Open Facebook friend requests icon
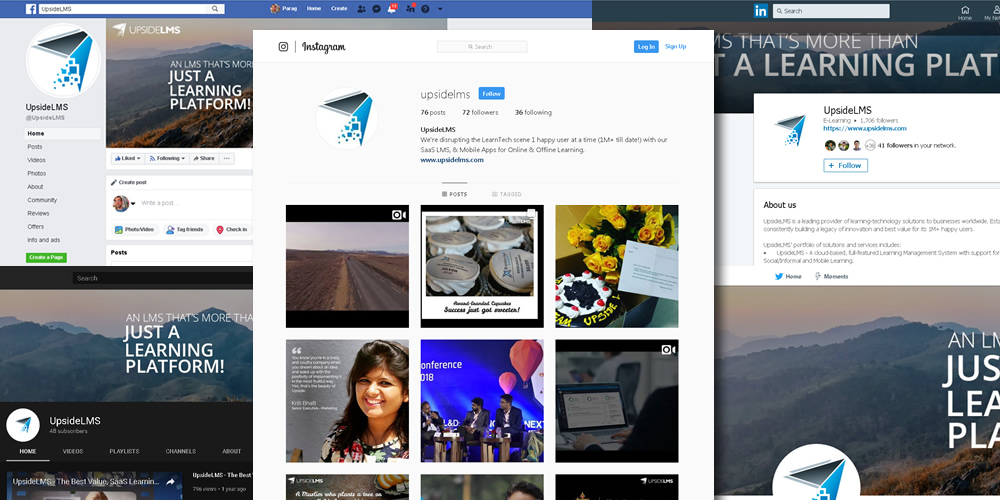The image size is (1000, 500). 362,9
